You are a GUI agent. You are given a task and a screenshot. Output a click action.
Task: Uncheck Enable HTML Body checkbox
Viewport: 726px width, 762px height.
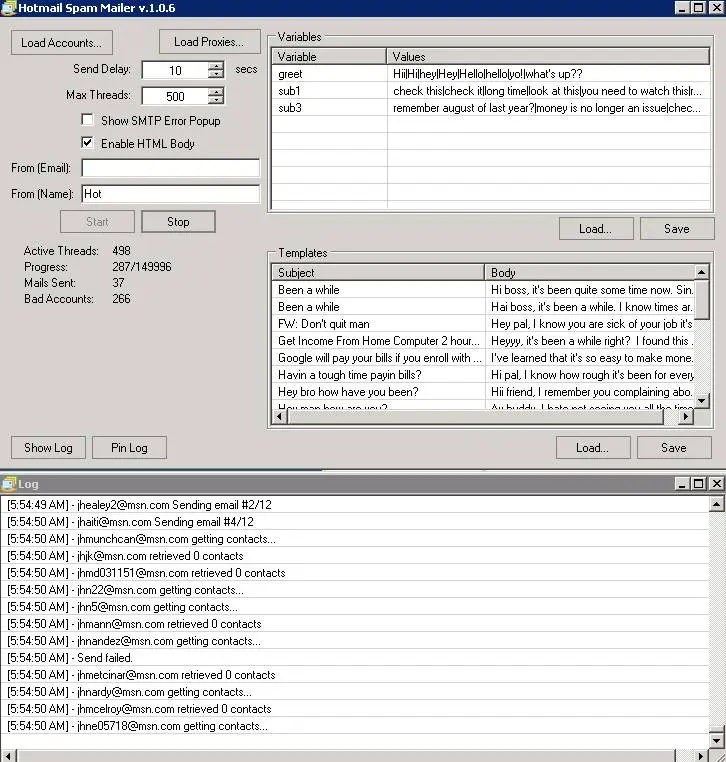tap(87, 143)
